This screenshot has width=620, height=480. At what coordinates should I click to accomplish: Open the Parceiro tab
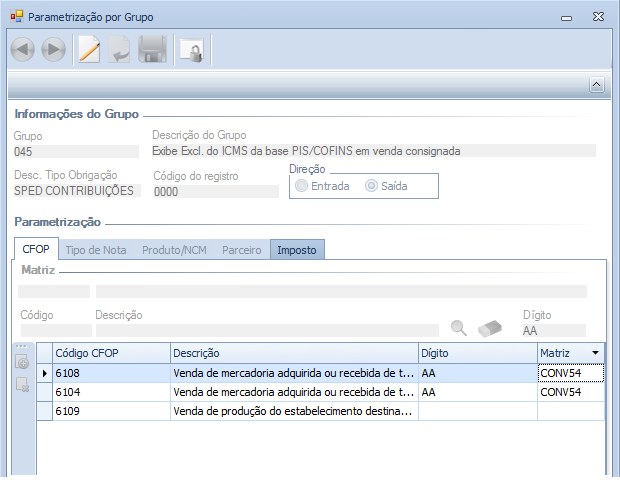tap(241, 250)
